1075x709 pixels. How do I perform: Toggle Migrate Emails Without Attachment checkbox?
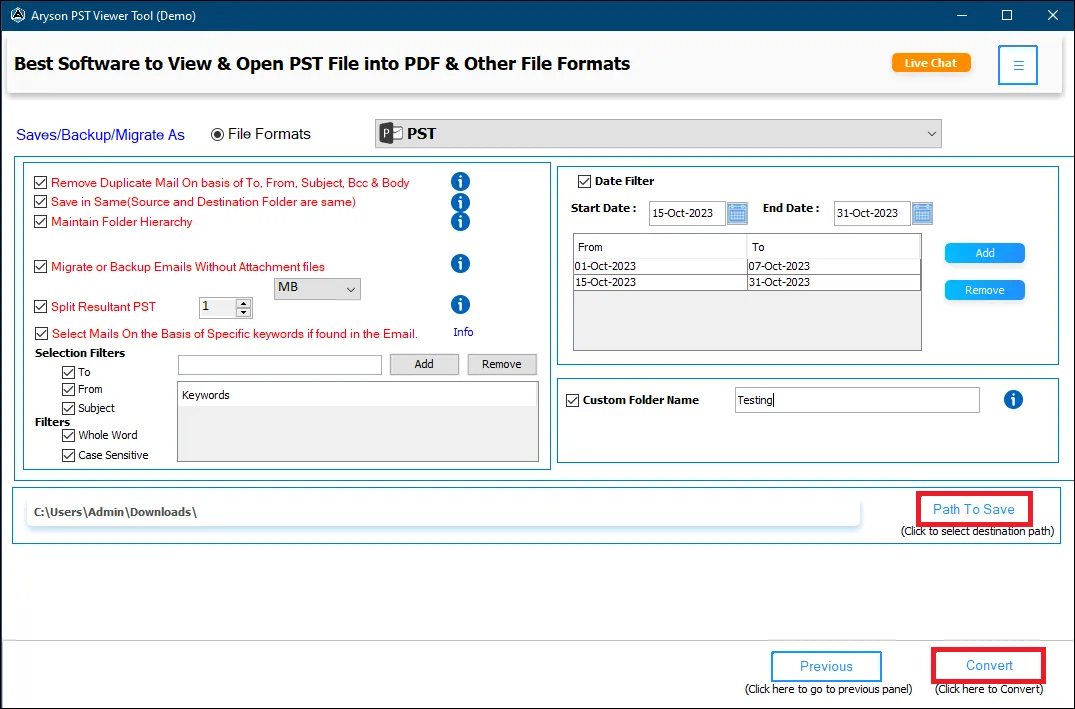pyautogui.click(x=40, y=267)
